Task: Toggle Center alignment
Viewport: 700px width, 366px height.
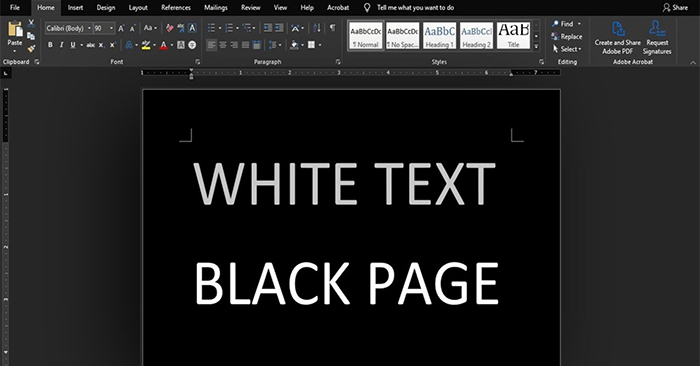Action: (x=223, y=45)
